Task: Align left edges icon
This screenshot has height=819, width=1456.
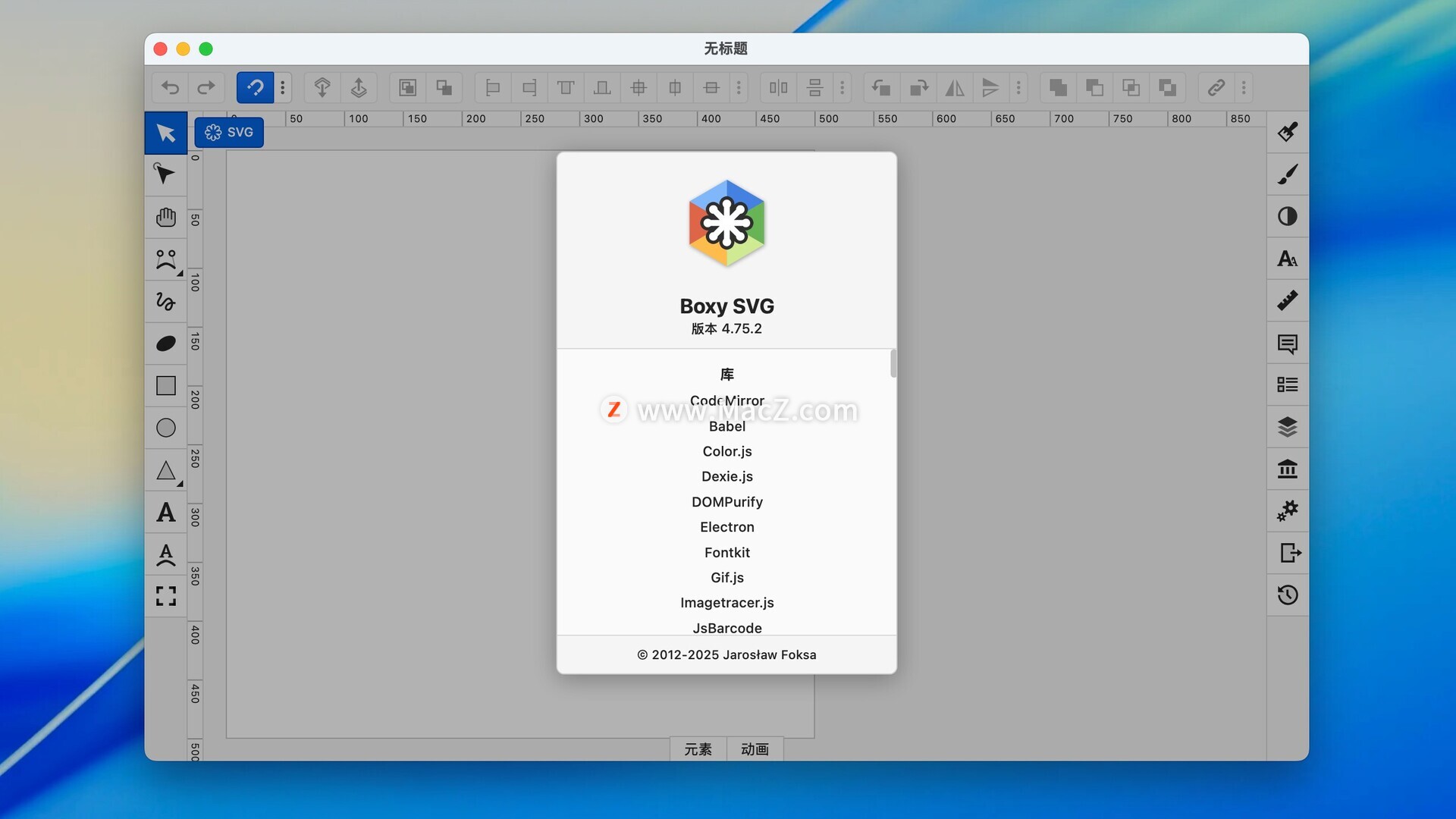Action: [493, 88]
